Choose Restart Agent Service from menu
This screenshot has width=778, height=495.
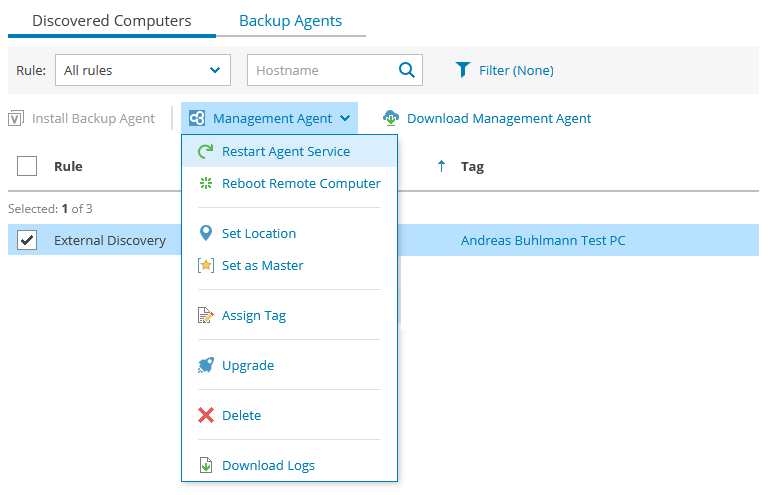[289, 151]
